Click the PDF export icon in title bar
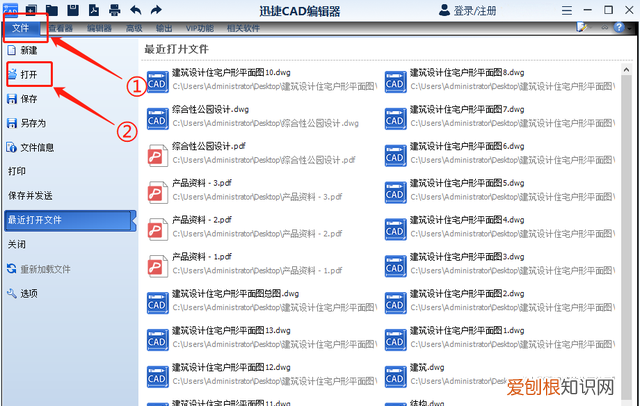The image size is (640, 406). click(94, 10)
